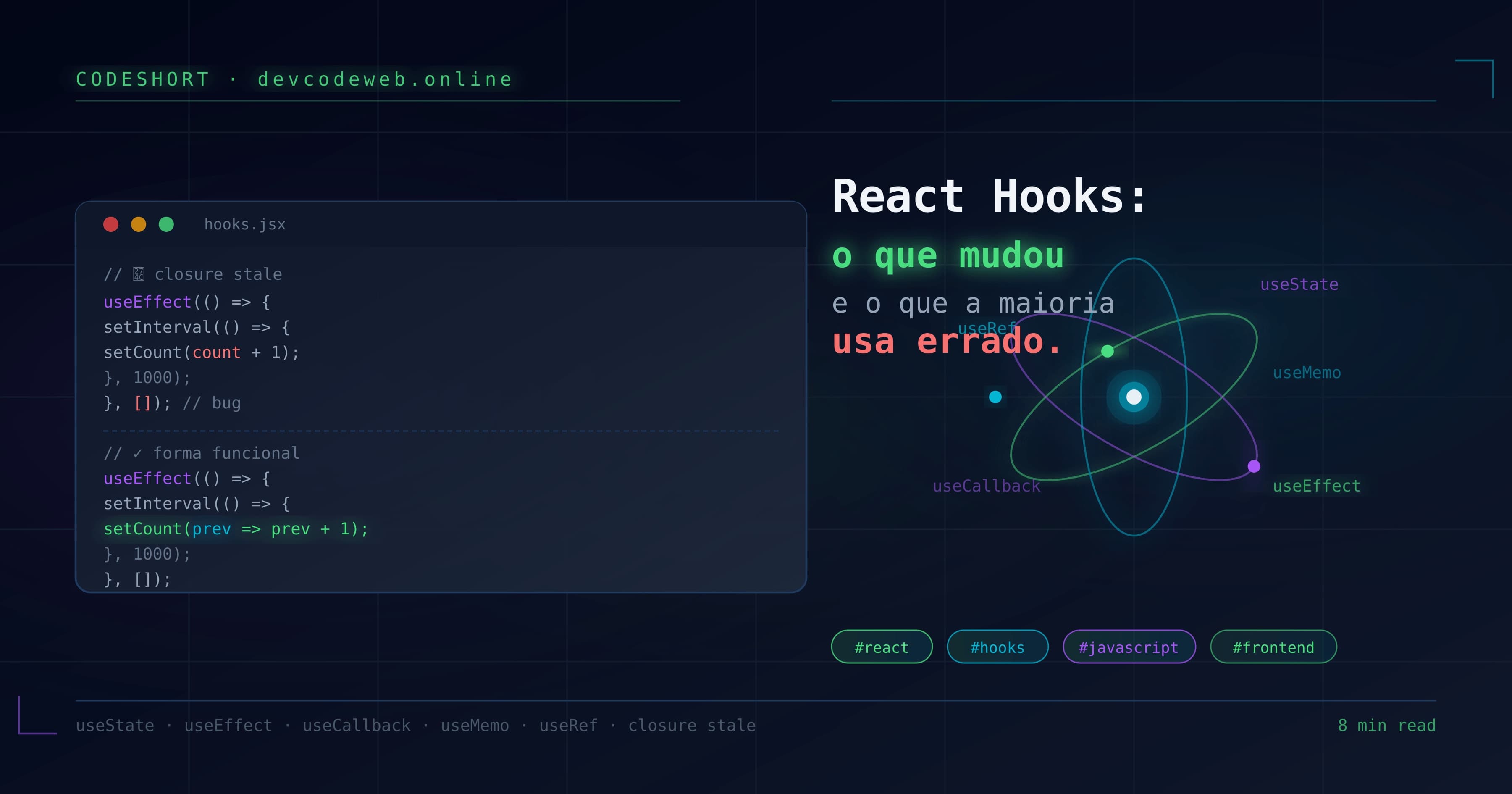Click the useEffect label by the atom
The width and height of the screenshot is (1512, 794).
click(x=1317, y=486)
